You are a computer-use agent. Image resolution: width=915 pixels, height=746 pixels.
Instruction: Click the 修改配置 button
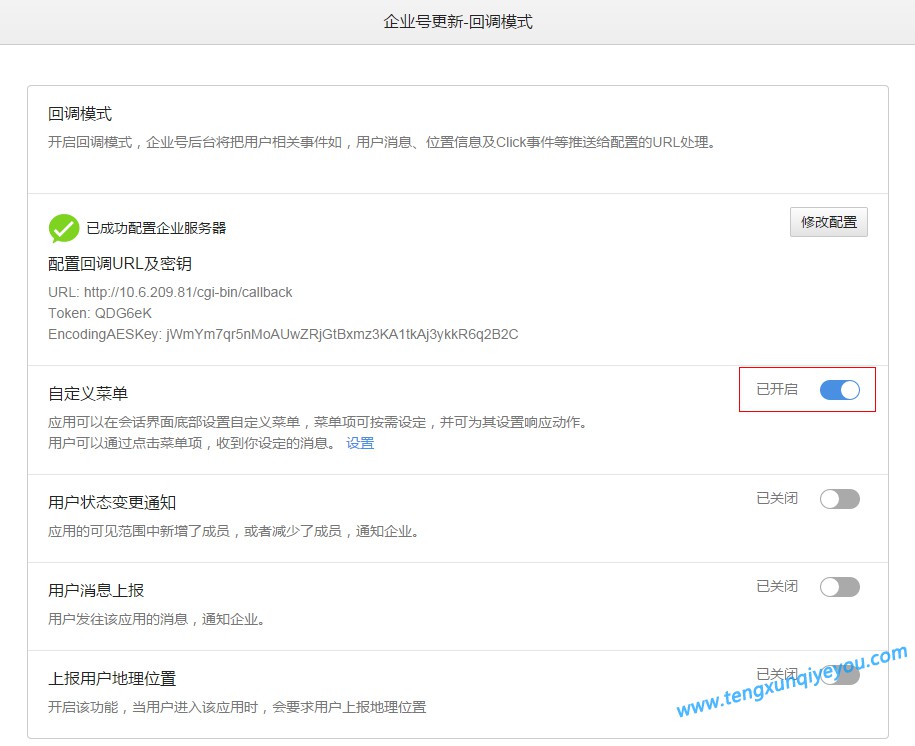pos(829,222)
